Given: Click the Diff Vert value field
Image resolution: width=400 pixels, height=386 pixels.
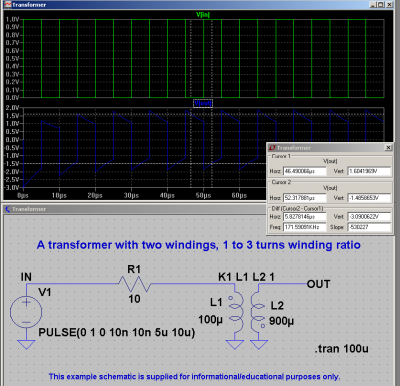Looking at the screenshot, I should (x=369, y=217).
